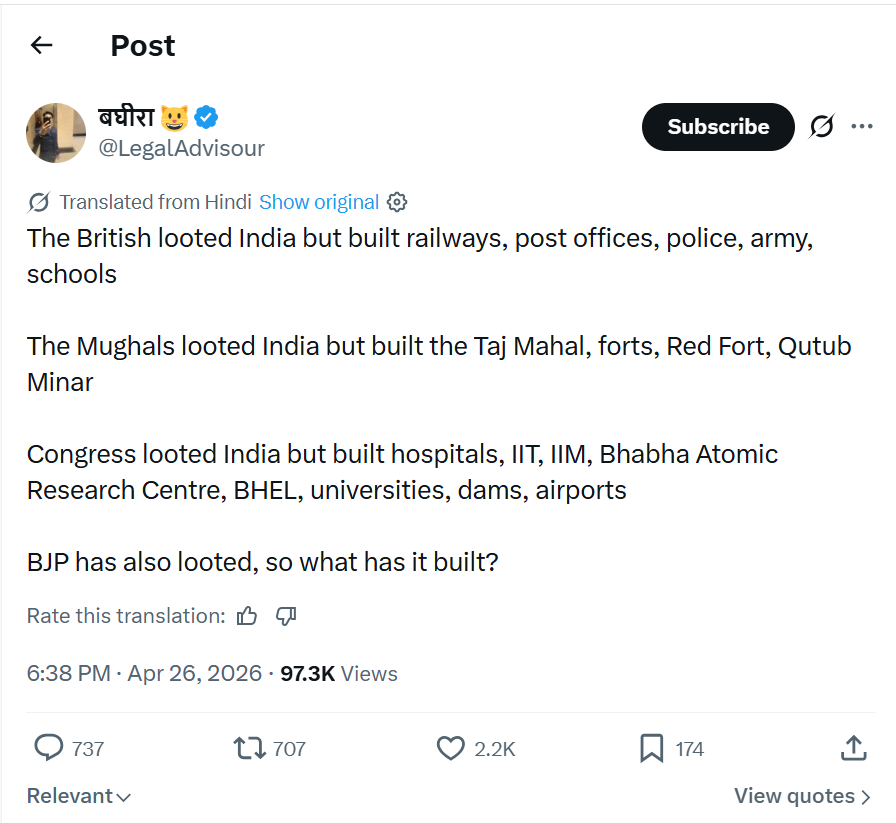
Task: Click the 97.3K Views count
Action: [x=339, y=674]
